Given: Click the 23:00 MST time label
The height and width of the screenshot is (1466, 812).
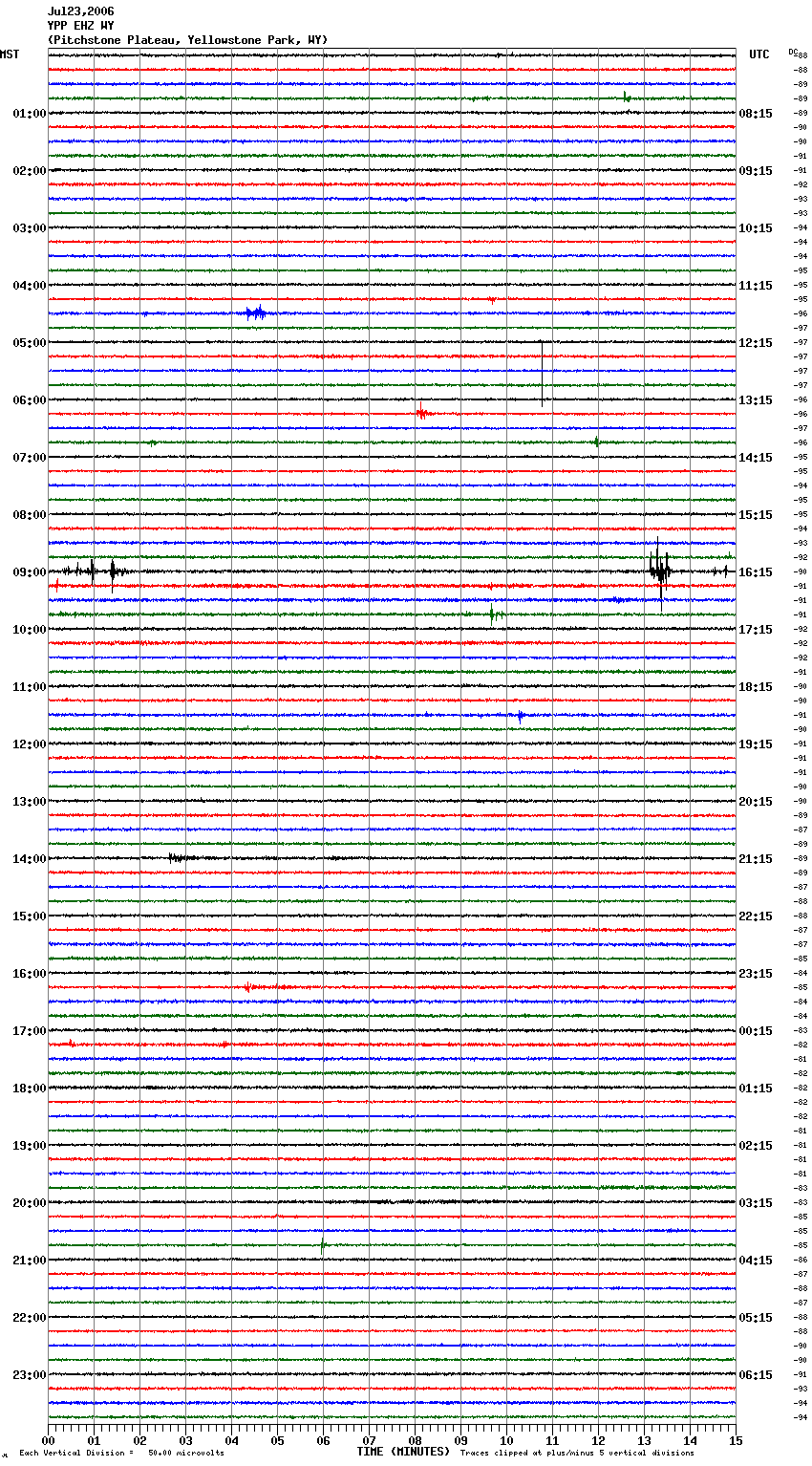Looking at the screenshot, I should (x=30, y=1375).
